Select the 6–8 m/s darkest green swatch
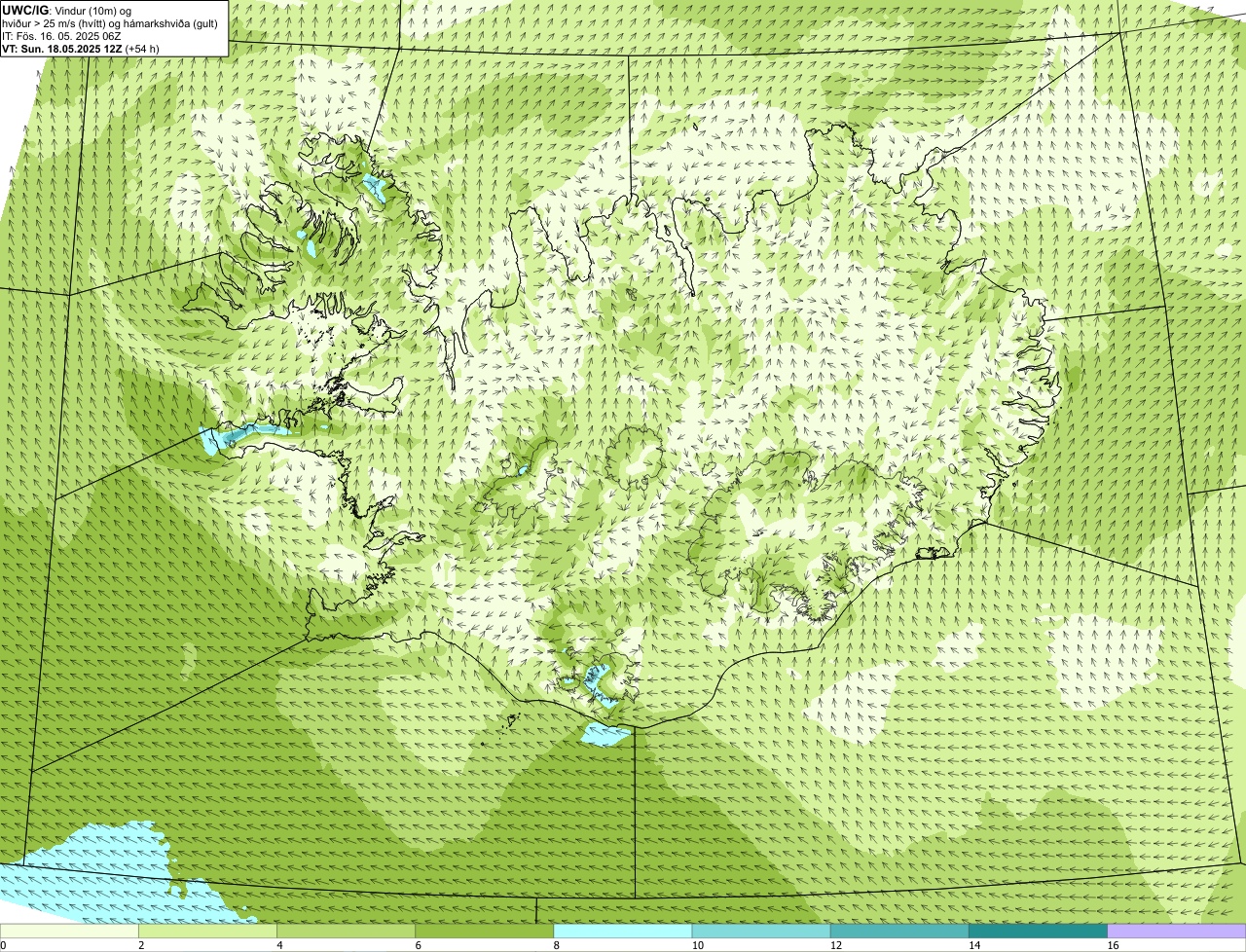This screenshot has width=1246, height=952. point(485,931)
